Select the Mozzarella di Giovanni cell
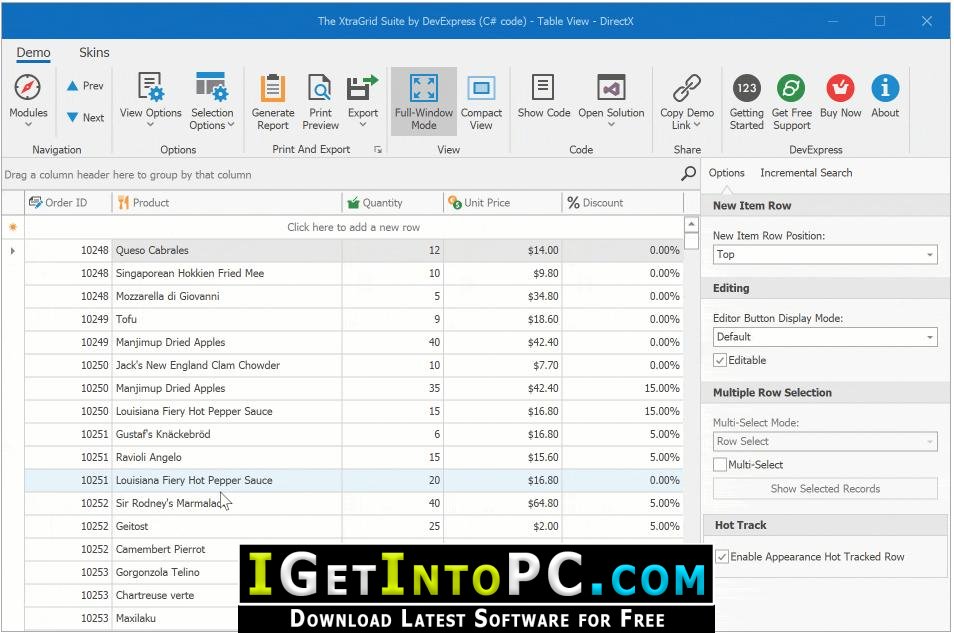 (227, 296)
